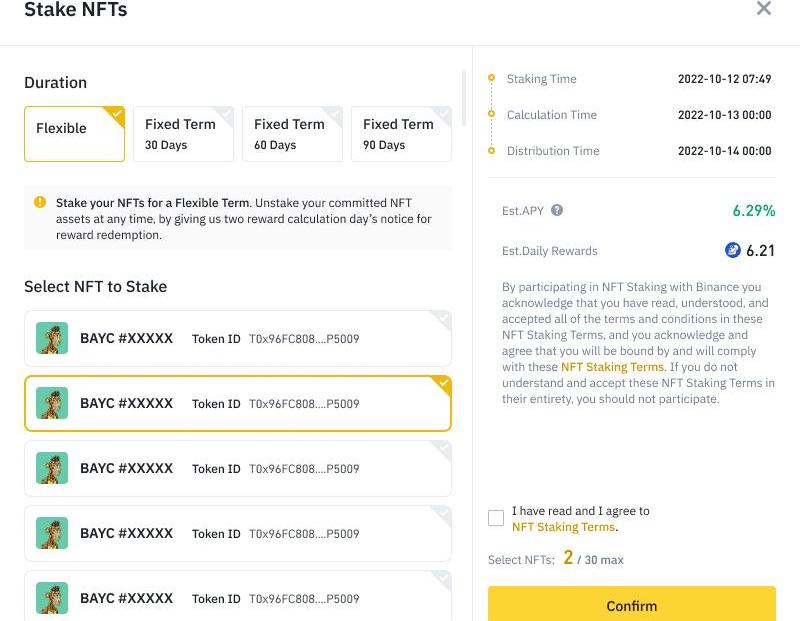800x621 pixels.
Task: Click the yellow Confirm button
Action: pos(632,605)
